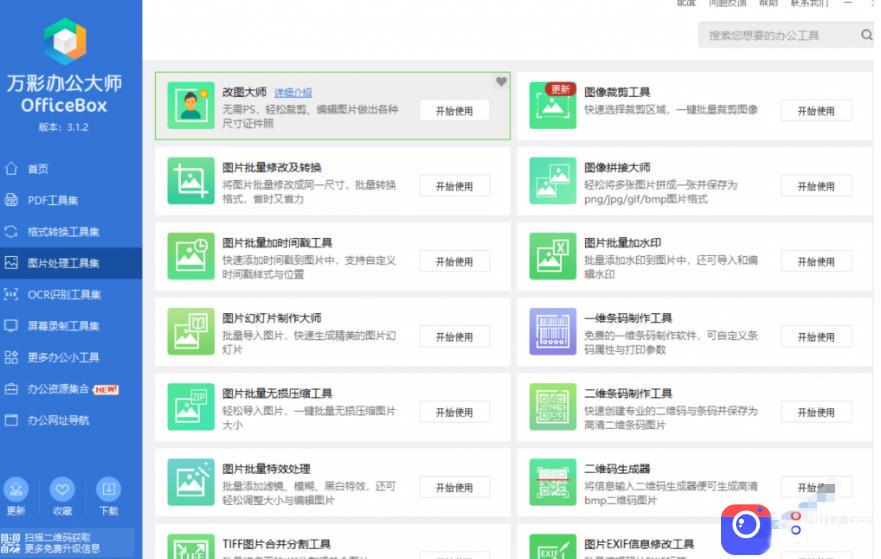This screenshot has width=881, height=559.
Task: Click 开始使用 for 图片批量修改及转换
Action: tap(454, 186)
